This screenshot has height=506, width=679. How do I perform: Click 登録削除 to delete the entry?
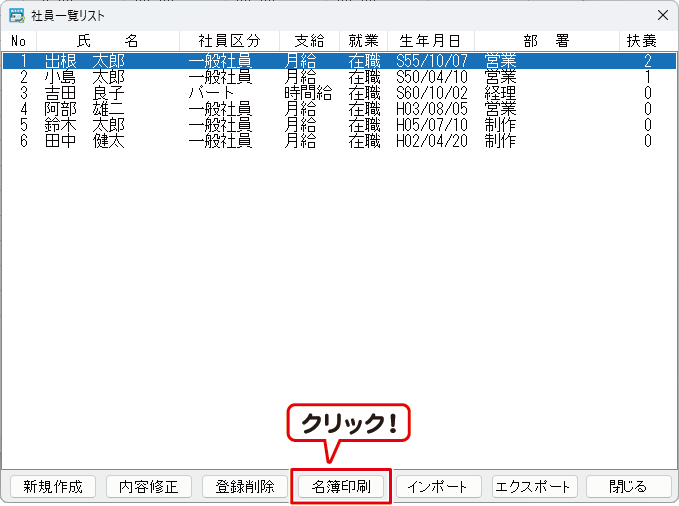[x=244, y=487]
